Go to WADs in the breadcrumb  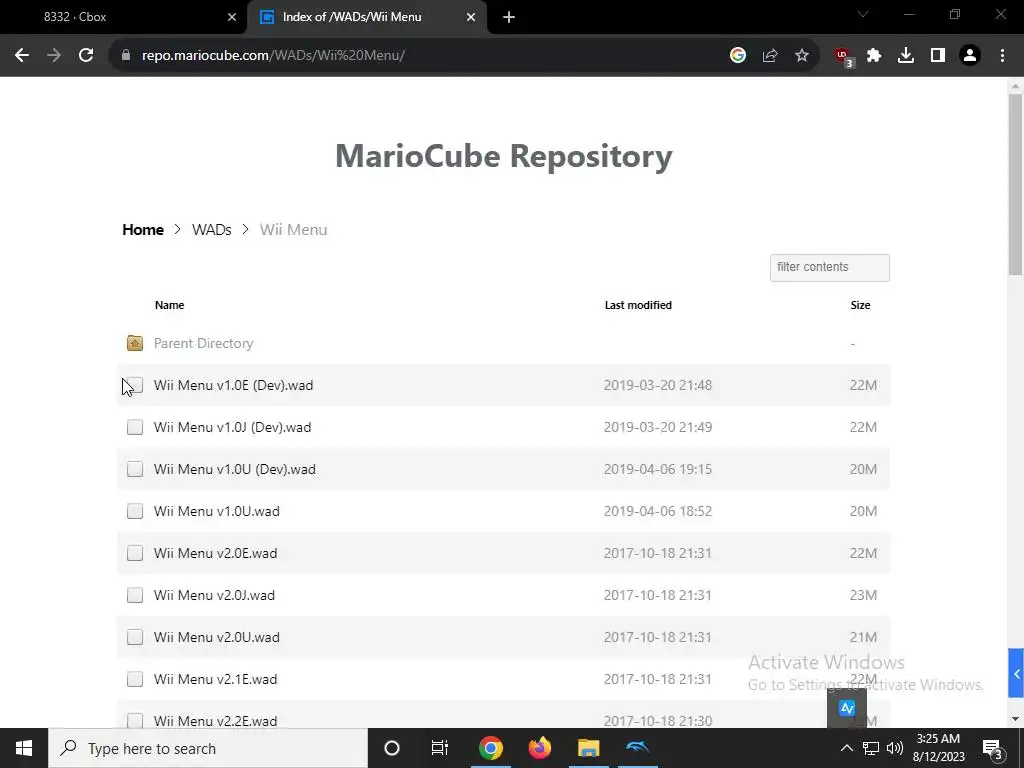(212, 230)
